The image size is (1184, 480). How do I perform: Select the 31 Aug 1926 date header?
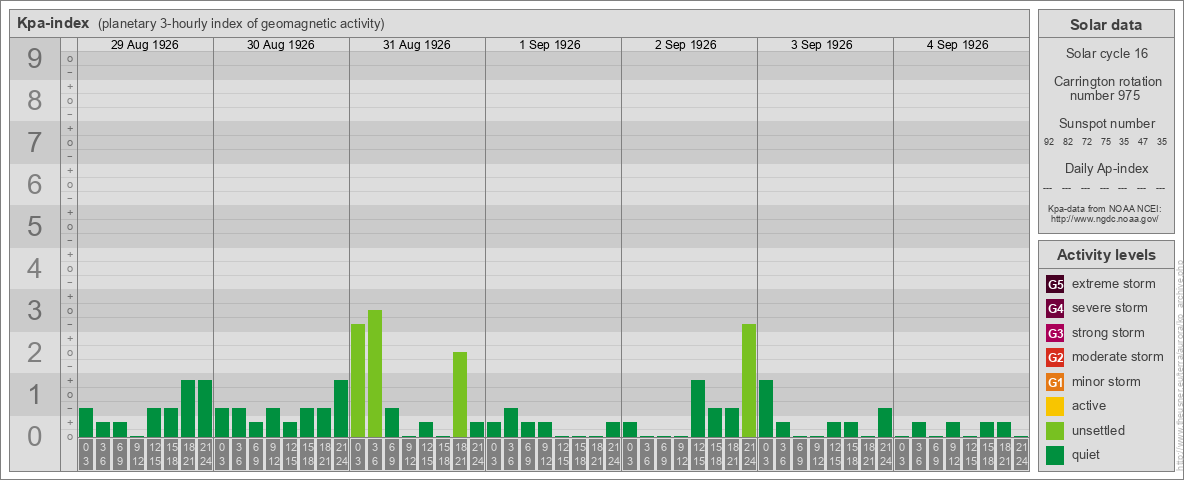417,45
